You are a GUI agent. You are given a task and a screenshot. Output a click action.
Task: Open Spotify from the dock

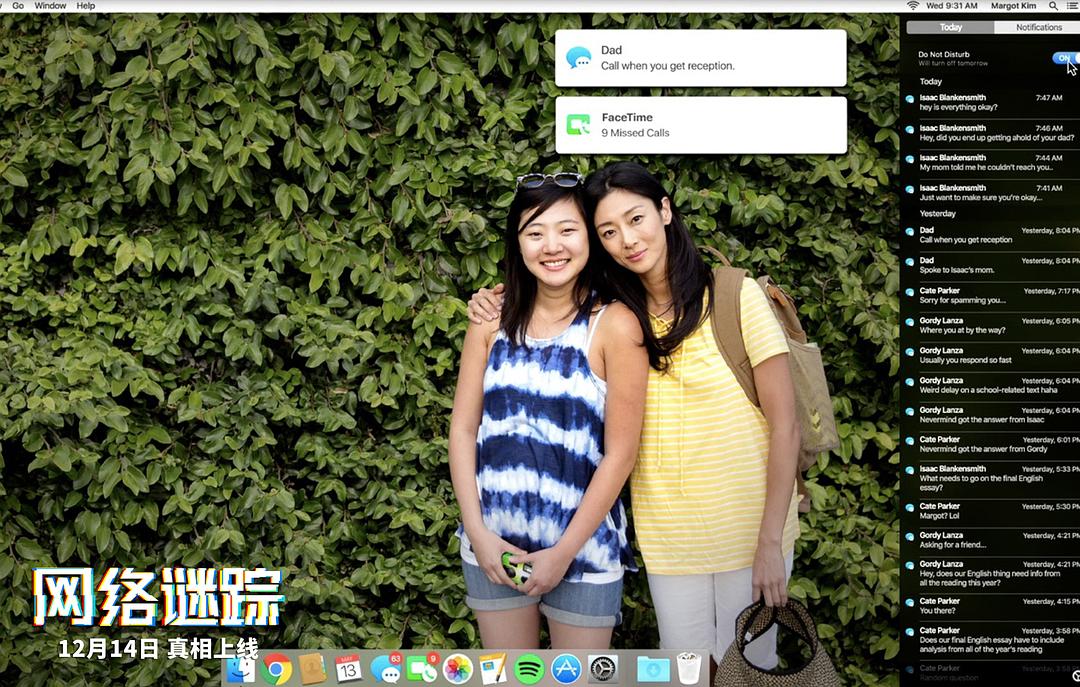coord(529,669)
